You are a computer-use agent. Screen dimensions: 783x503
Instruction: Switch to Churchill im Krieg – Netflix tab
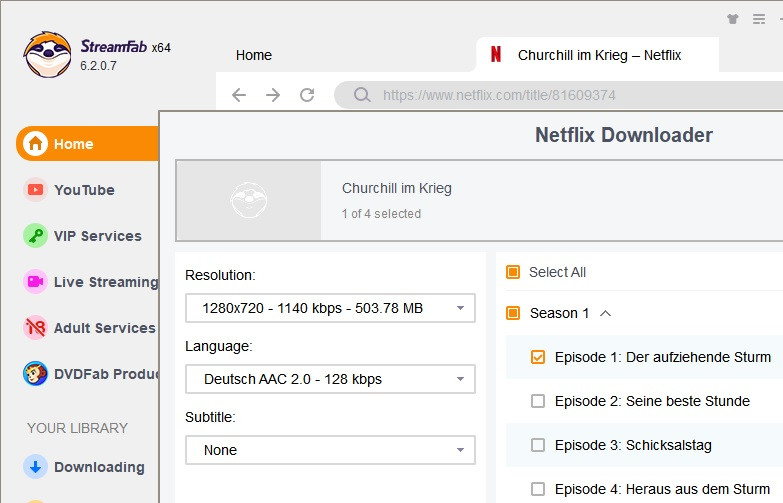(x=597, y=55)
